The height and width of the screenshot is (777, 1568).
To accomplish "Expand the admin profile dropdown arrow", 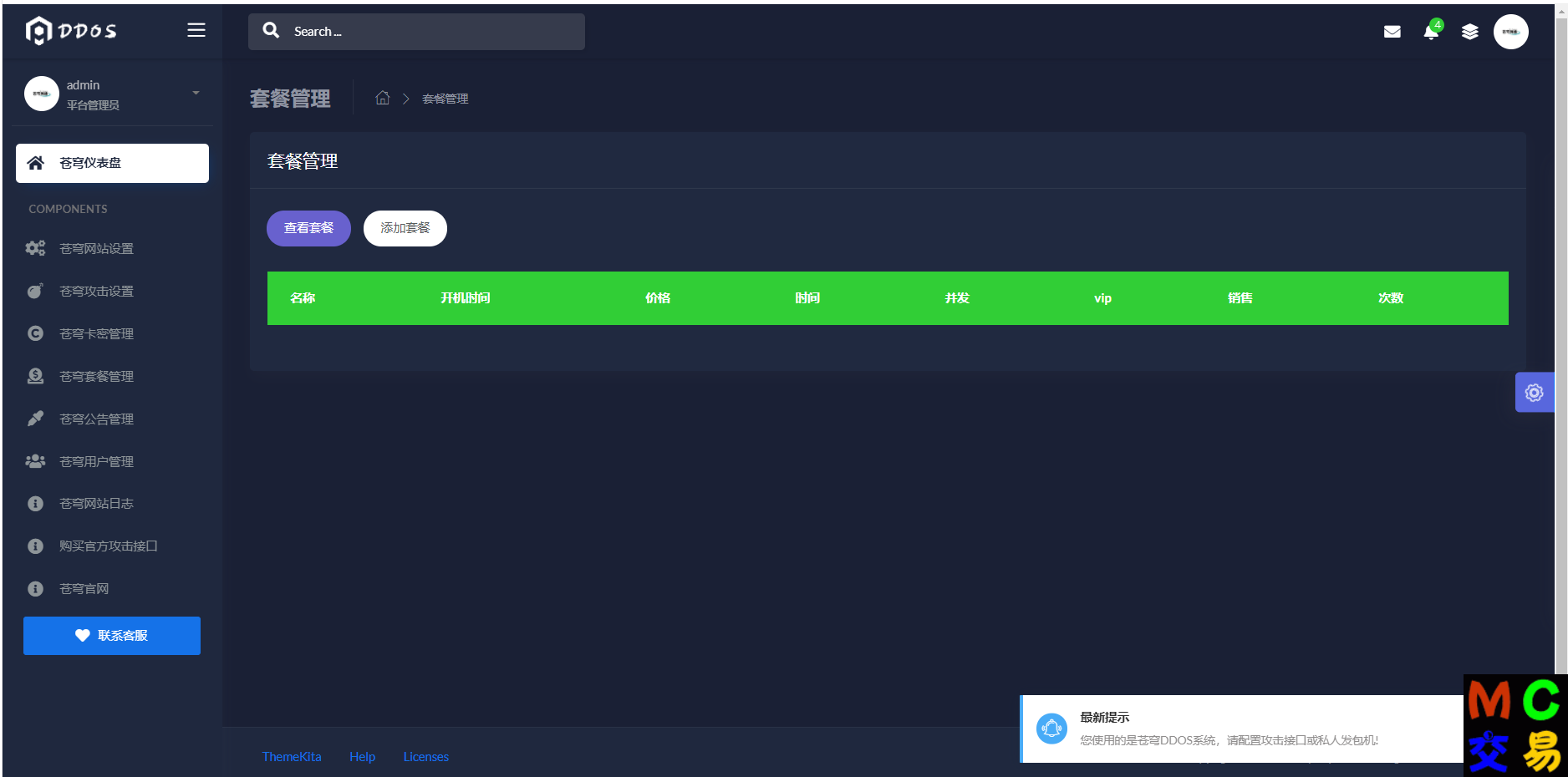I will click(x=196, y=93).
